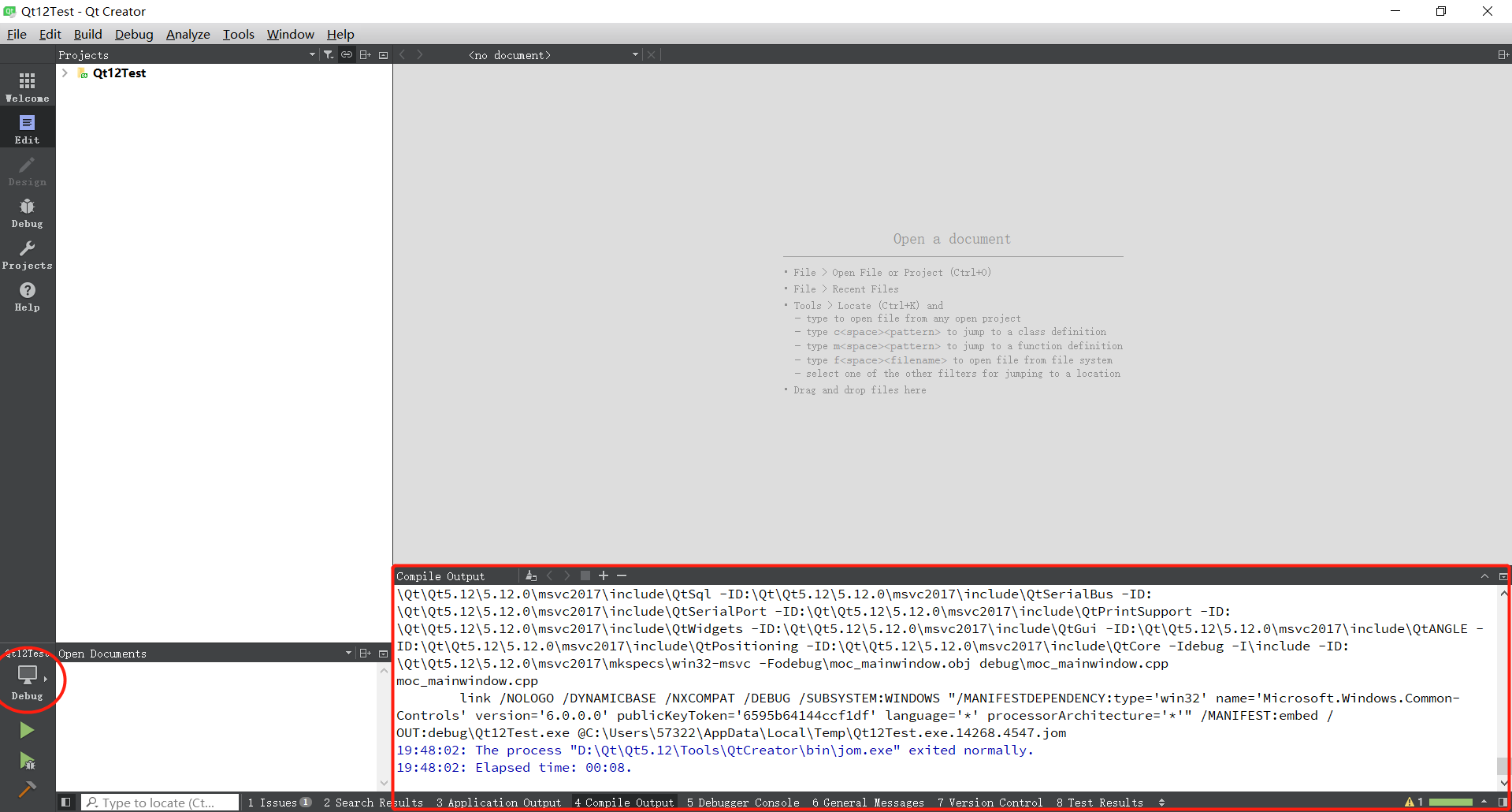Zoom in Compile Output text with plus
1512x812 pixels.
tap(604, 575)
